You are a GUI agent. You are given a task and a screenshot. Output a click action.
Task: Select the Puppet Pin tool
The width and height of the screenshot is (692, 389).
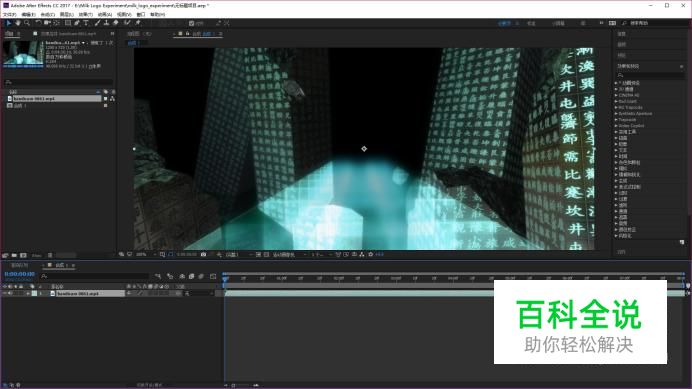[x=138, y=23]
